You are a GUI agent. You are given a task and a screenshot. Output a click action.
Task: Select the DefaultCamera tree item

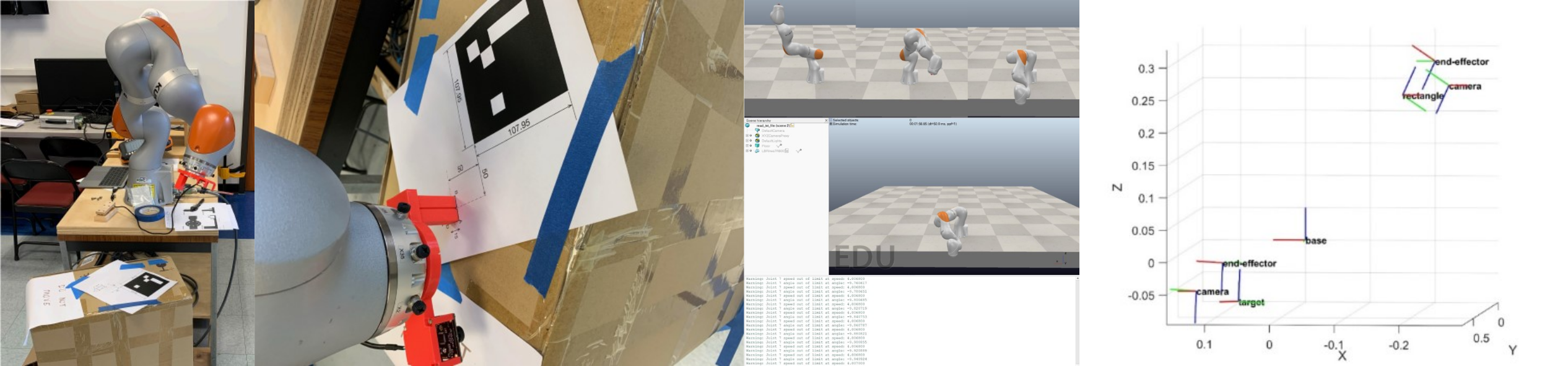(x=773, y=131)
